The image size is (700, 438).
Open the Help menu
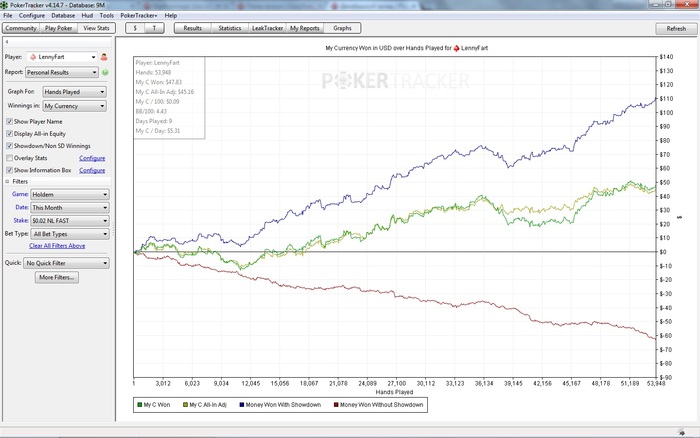point(171,16)
